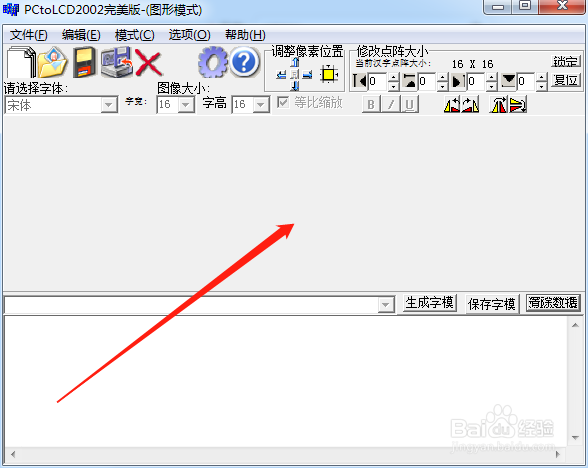Shift pixels down with the down arrow
The width and height of the screenshot is (588, 468).
click(295, 86)
